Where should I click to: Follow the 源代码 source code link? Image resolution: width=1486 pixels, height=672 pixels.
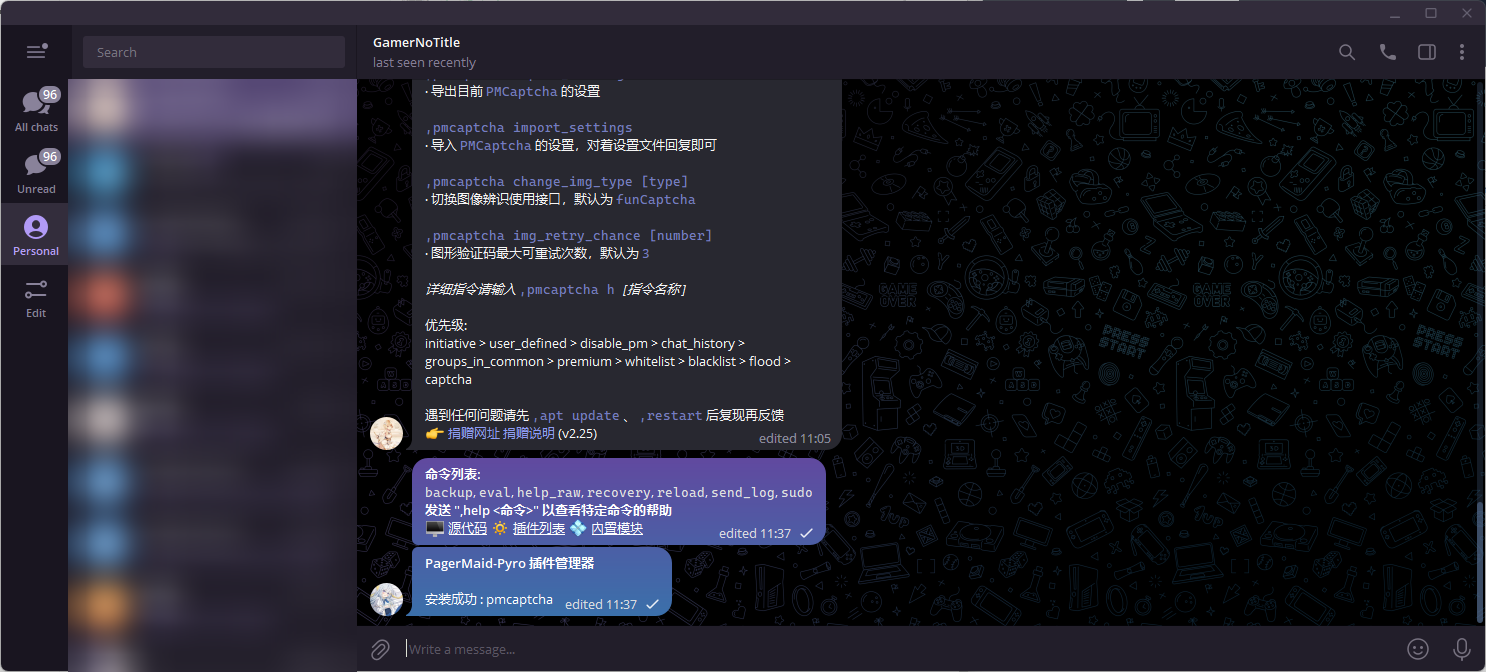(467, 529)
